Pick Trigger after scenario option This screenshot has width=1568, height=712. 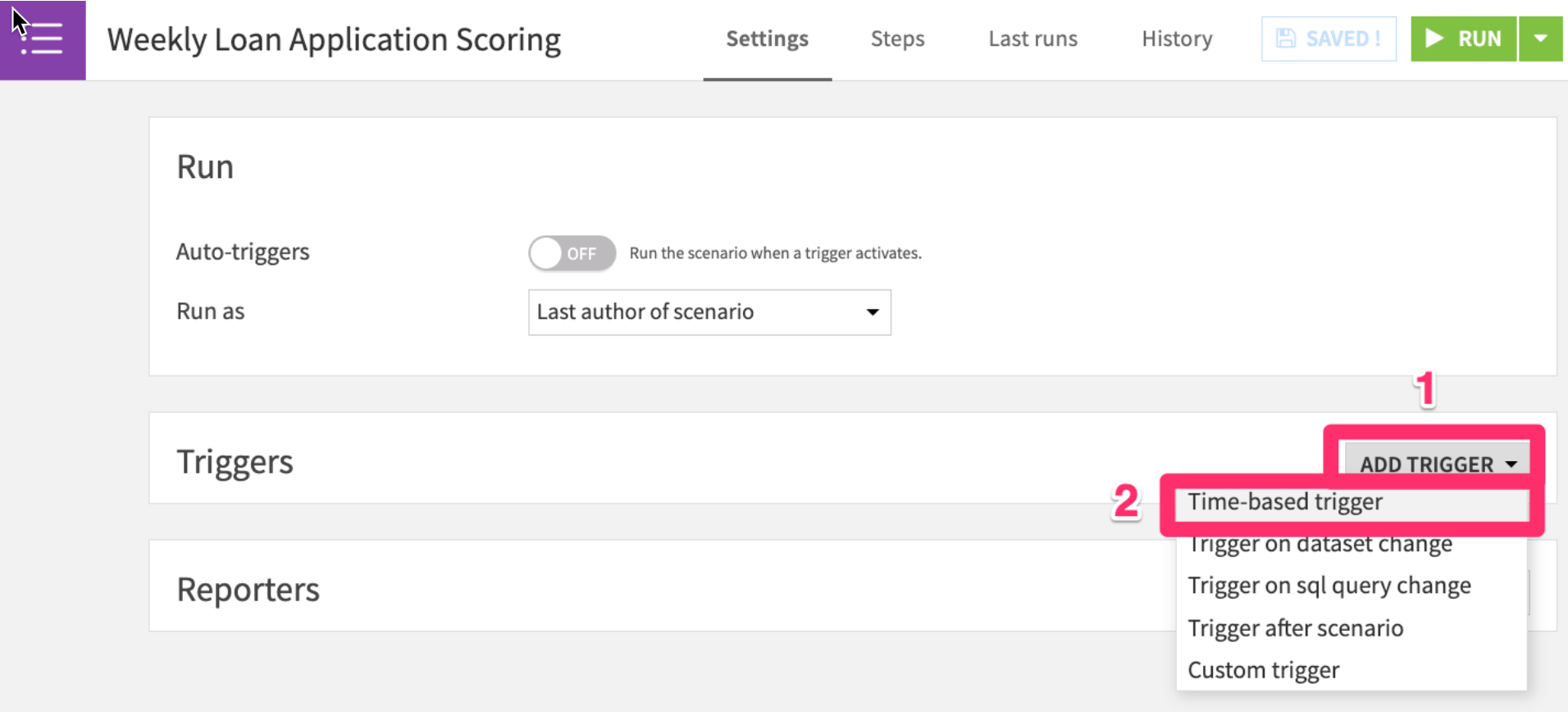point(1296,628)
